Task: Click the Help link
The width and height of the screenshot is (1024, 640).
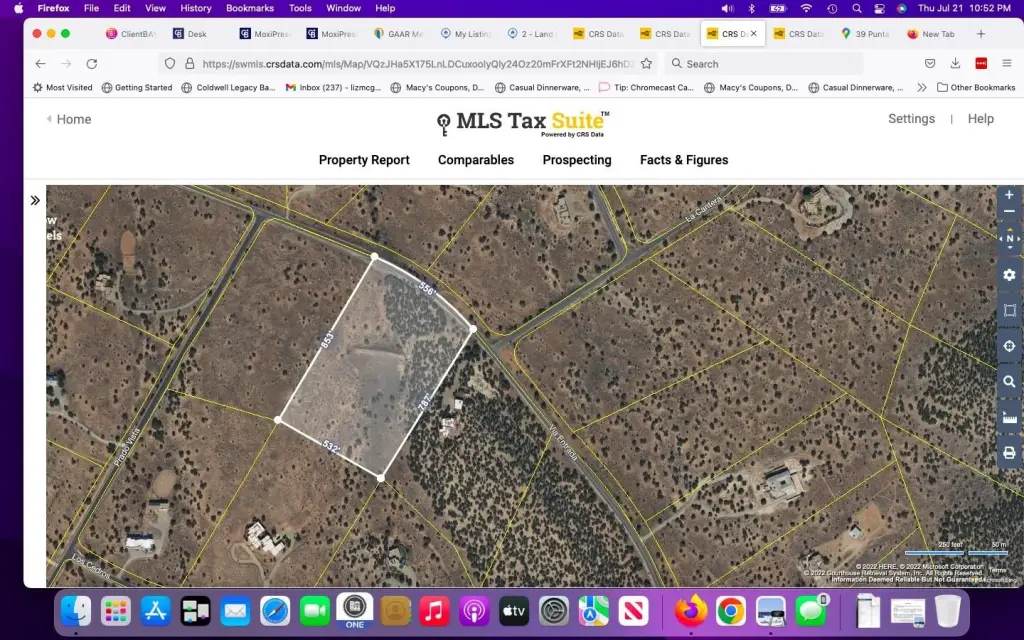Action: [981, 118]
